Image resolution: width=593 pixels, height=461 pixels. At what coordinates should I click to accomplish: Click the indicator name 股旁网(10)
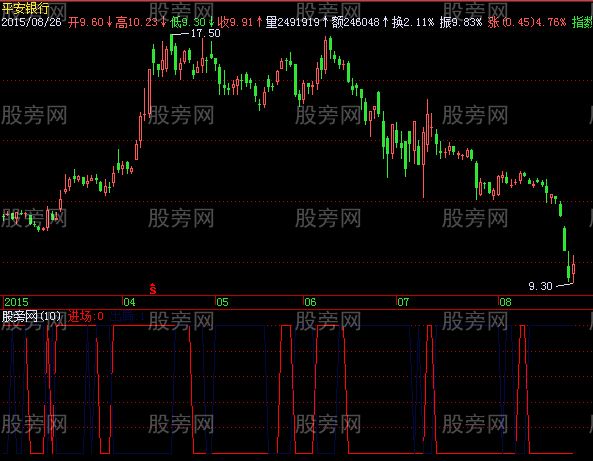pyautogui.click(x=32, y=316)
